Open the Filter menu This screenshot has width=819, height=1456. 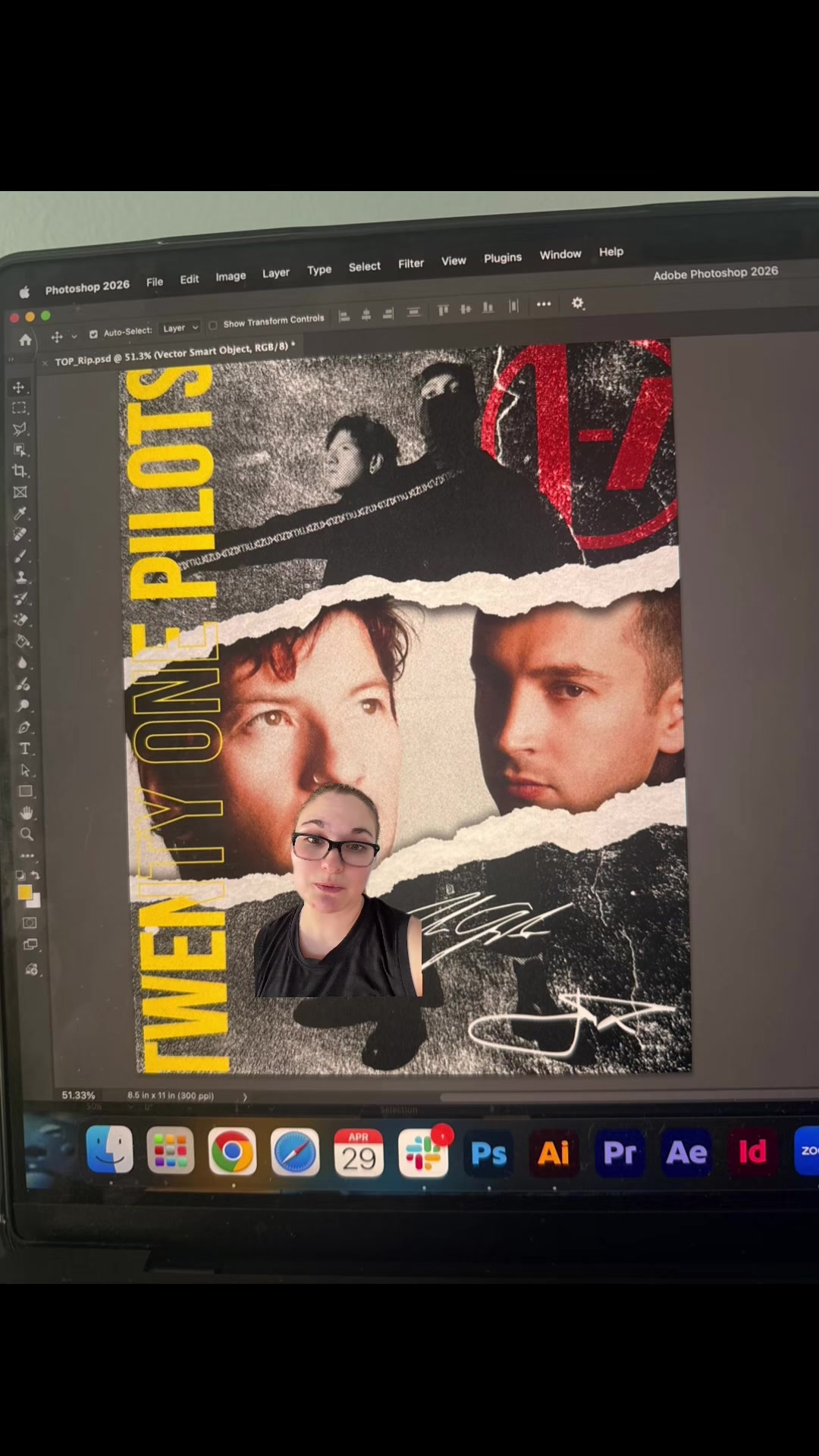pyautogui.click(x=411, y=263)
